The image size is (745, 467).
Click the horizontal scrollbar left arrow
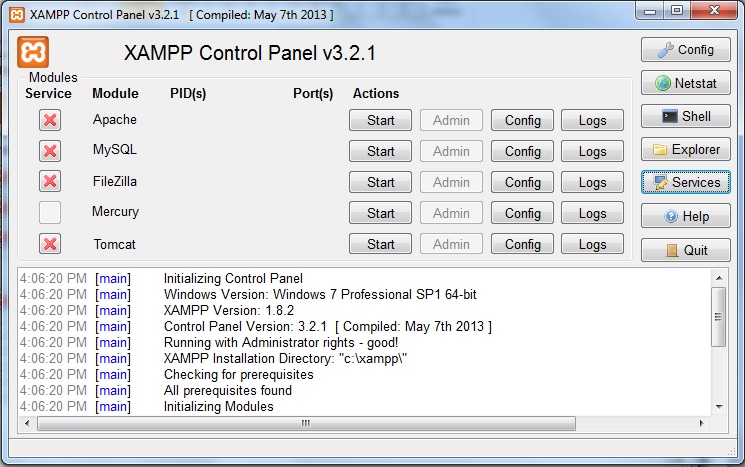click(27, 423)
